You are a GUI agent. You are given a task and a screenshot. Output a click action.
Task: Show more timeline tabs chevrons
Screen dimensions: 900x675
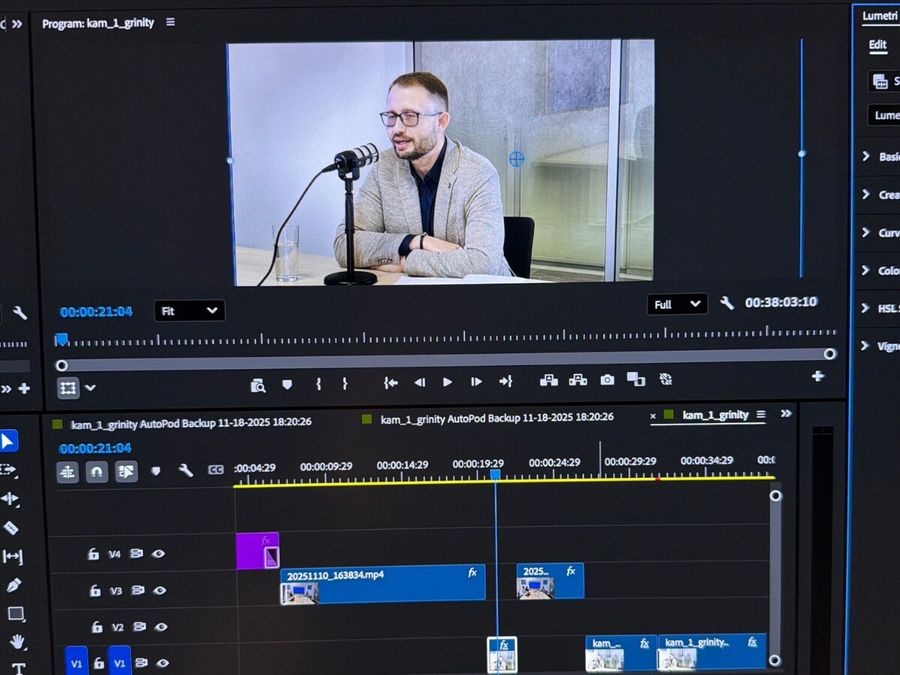pyautogui.click(x=786, y=413)
